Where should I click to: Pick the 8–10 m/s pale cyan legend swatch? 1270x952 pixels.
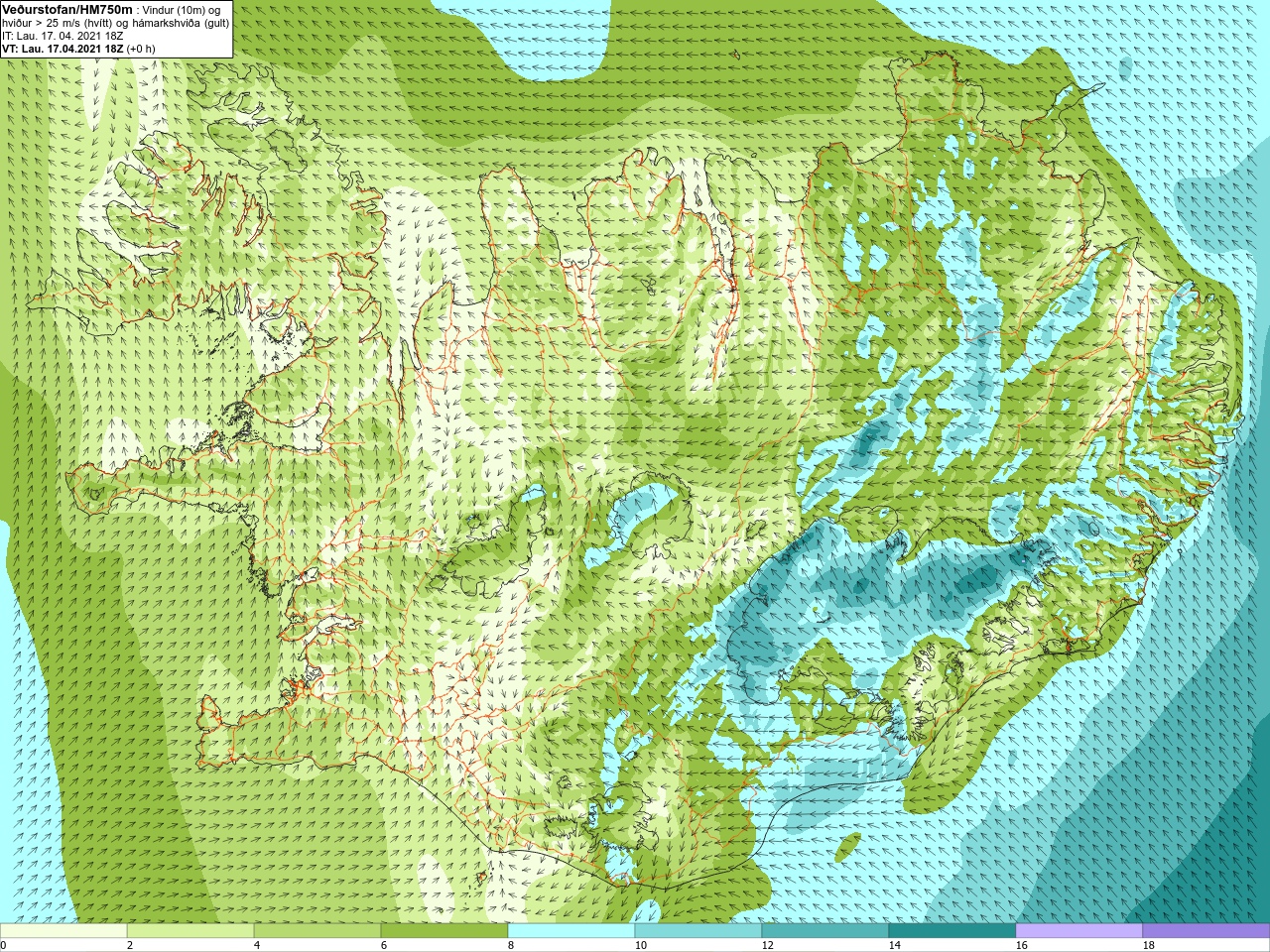pyautogui.click(x=571, y=931)
